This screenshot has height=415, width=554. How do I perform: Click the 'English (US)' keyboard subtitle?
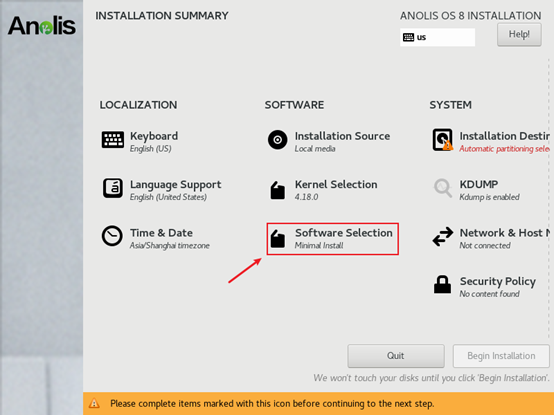151,149
